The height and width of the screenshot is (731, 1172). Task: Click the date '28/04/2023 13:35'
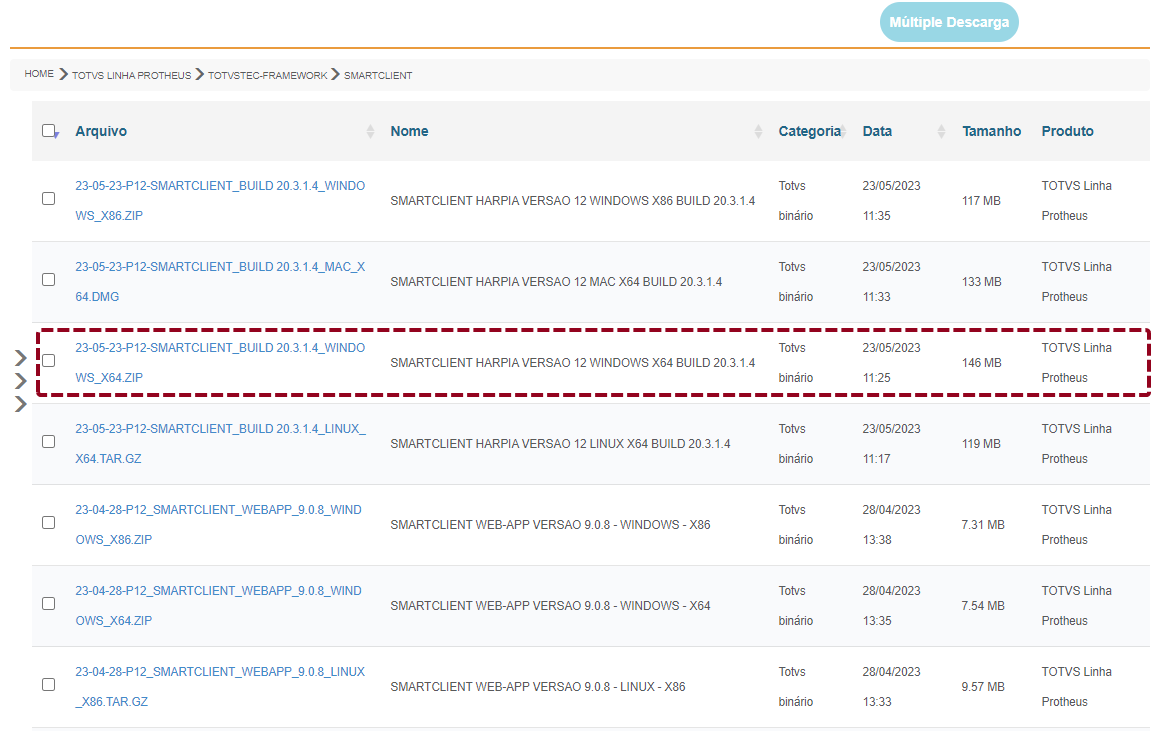[891, 605]
